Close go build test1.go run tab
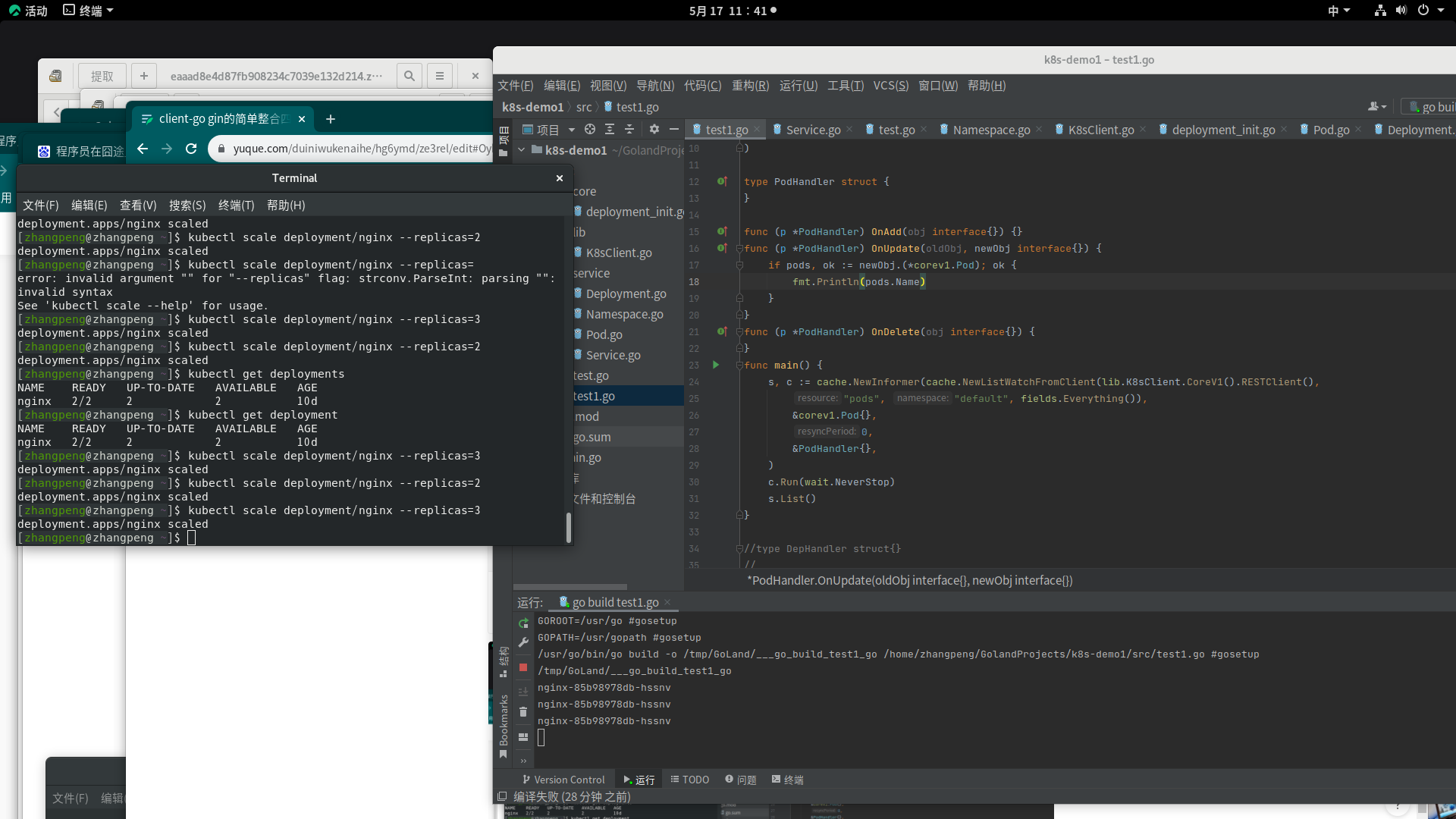The height and width of the screenshot is (819, 1456). 667,602
